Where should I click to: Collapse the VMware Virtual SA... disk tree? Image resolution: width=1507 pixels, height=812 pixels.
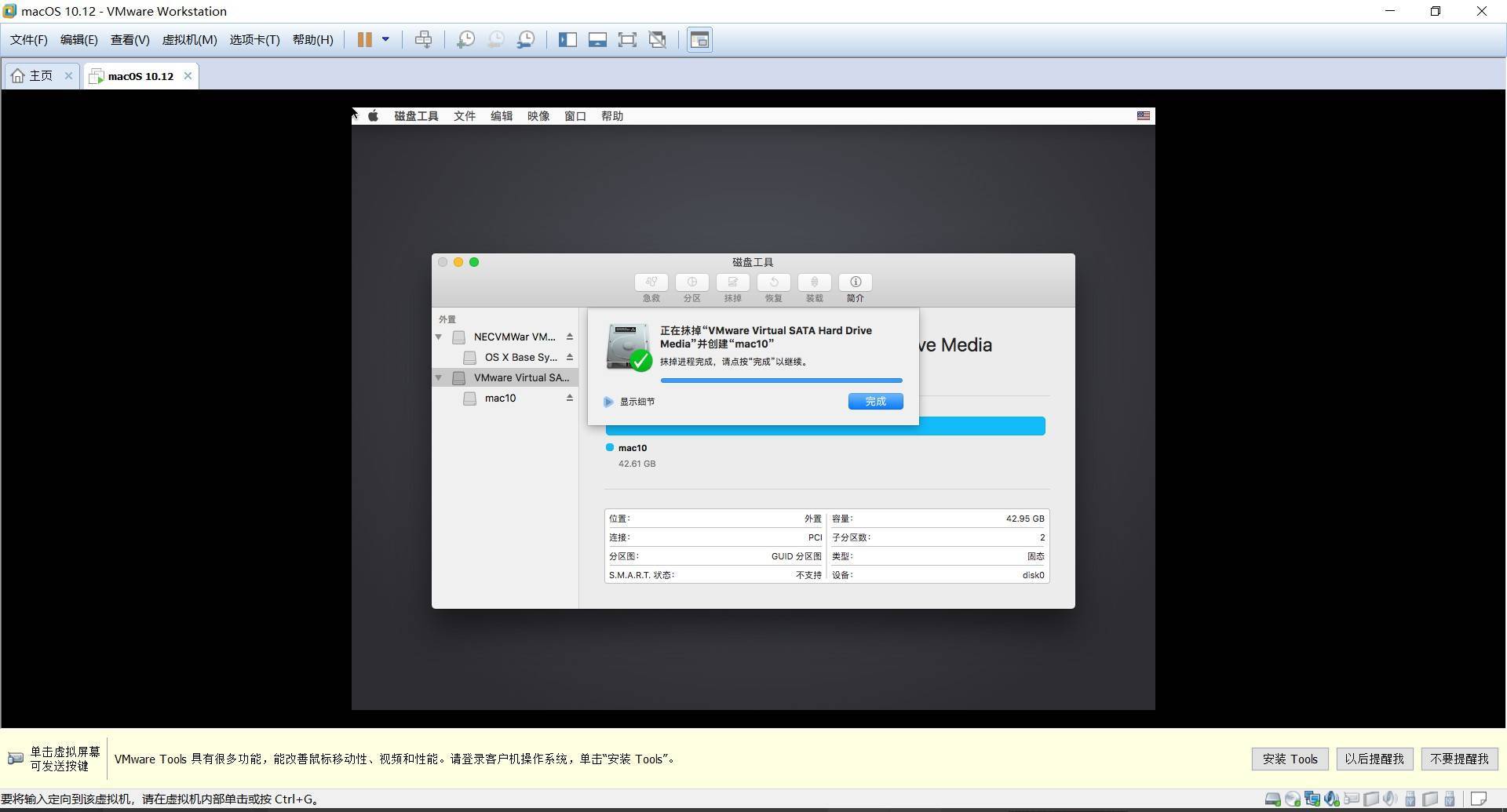tap(439, 377)
